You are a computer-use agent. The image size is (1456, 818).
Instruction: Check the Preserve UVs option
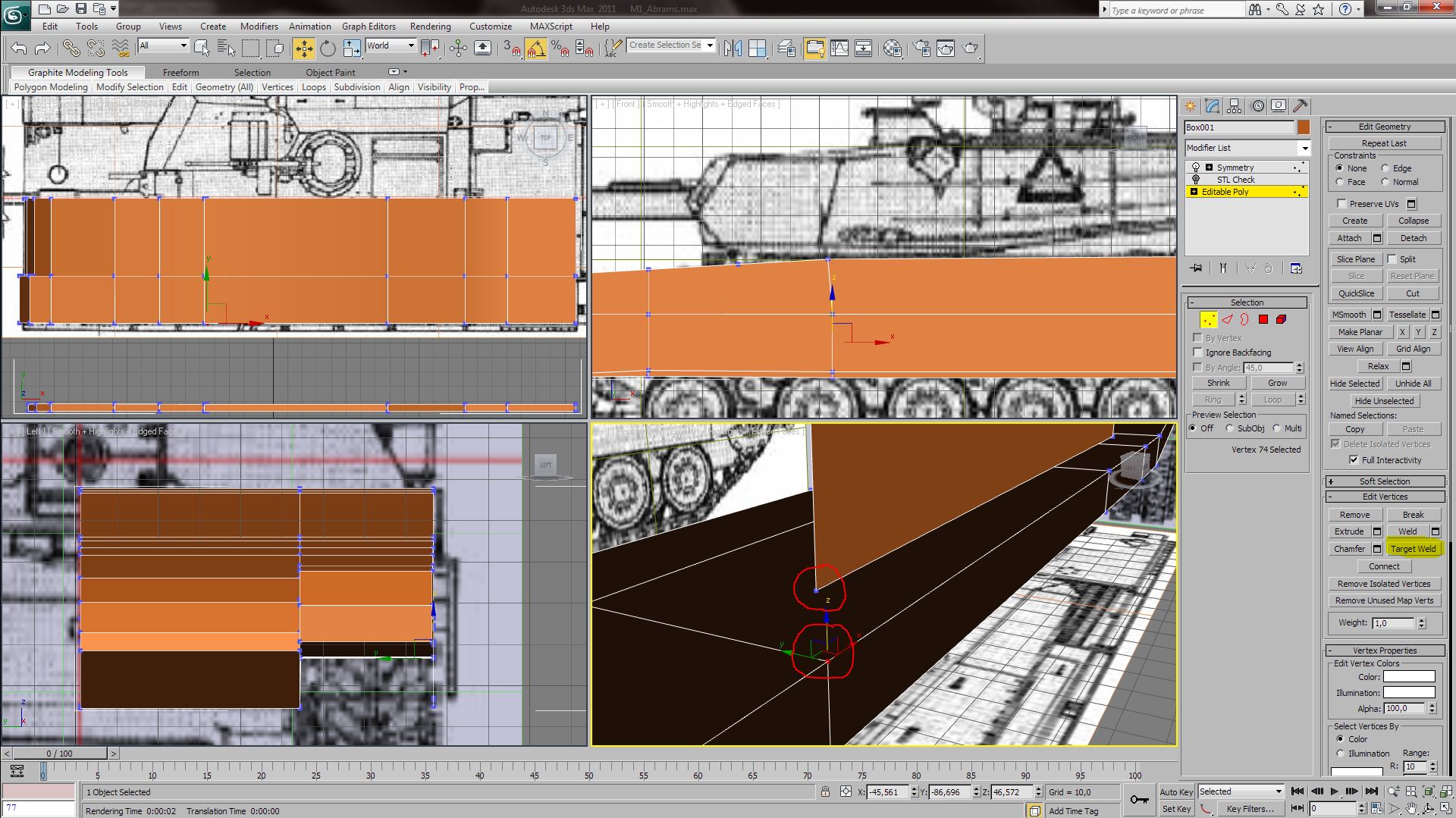(1341, 204)
